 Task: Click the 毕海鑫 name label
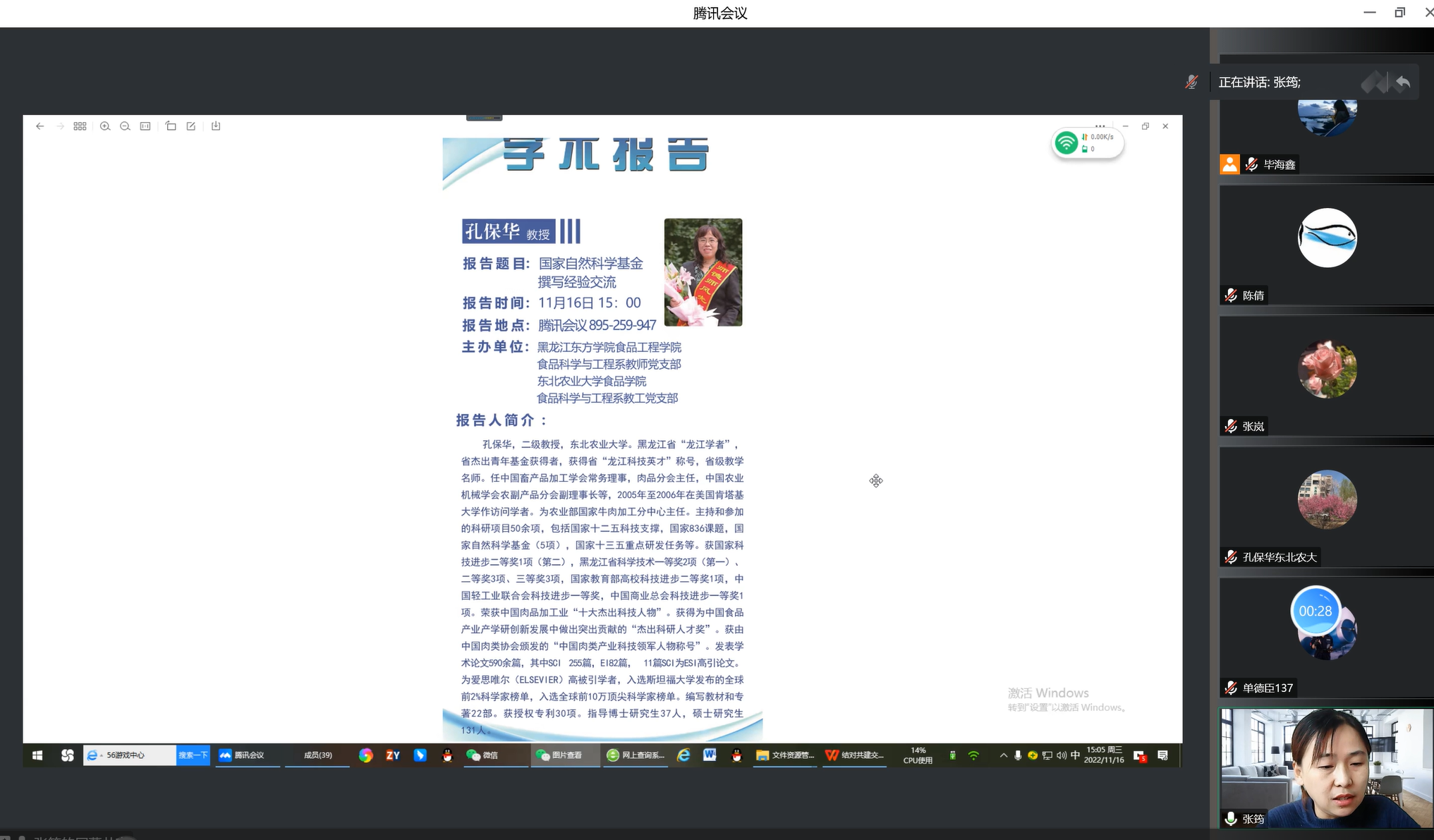(1280, 164)
